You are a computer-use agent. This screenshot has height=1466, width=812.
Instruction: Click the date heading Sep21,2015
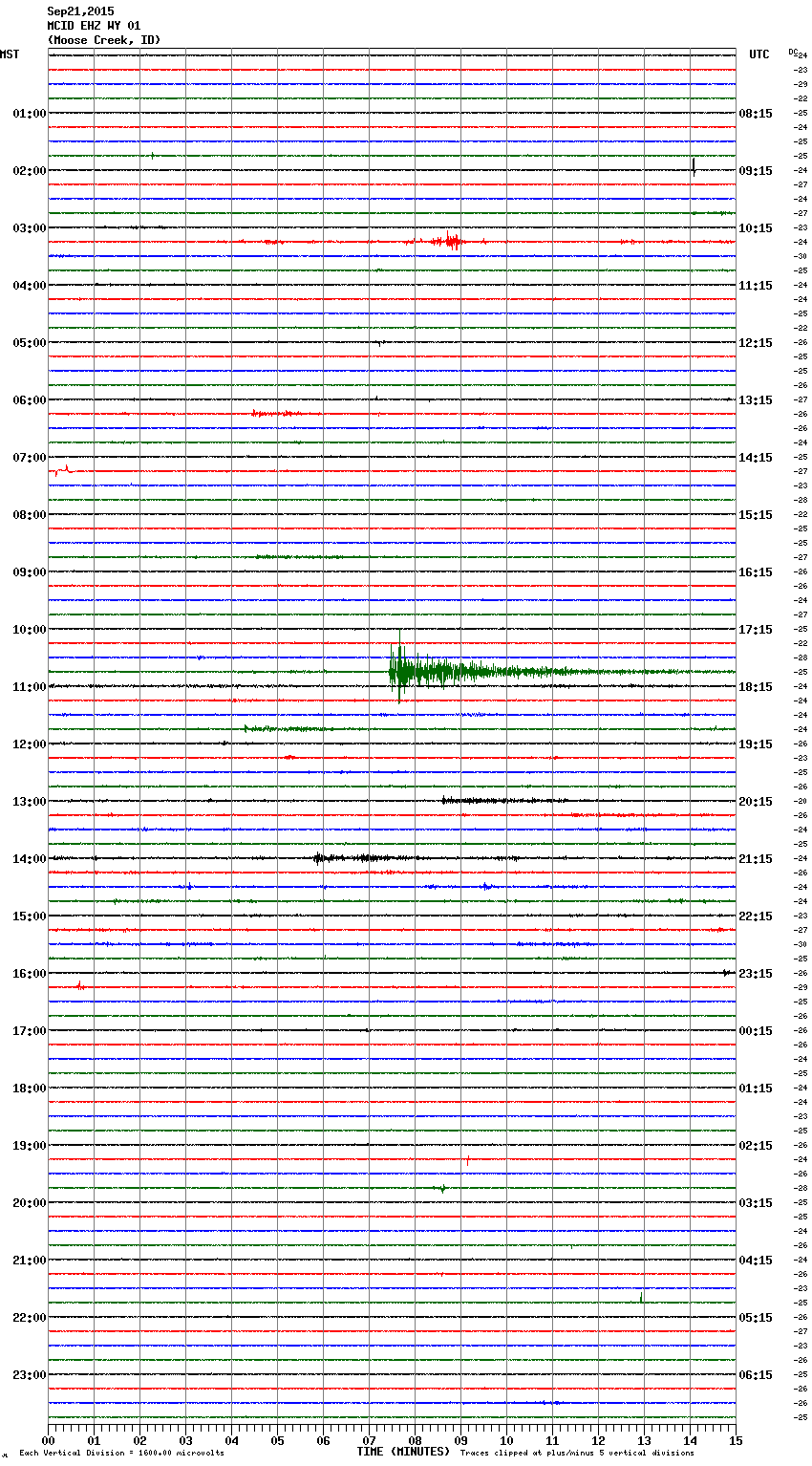(x=80, y=11)
